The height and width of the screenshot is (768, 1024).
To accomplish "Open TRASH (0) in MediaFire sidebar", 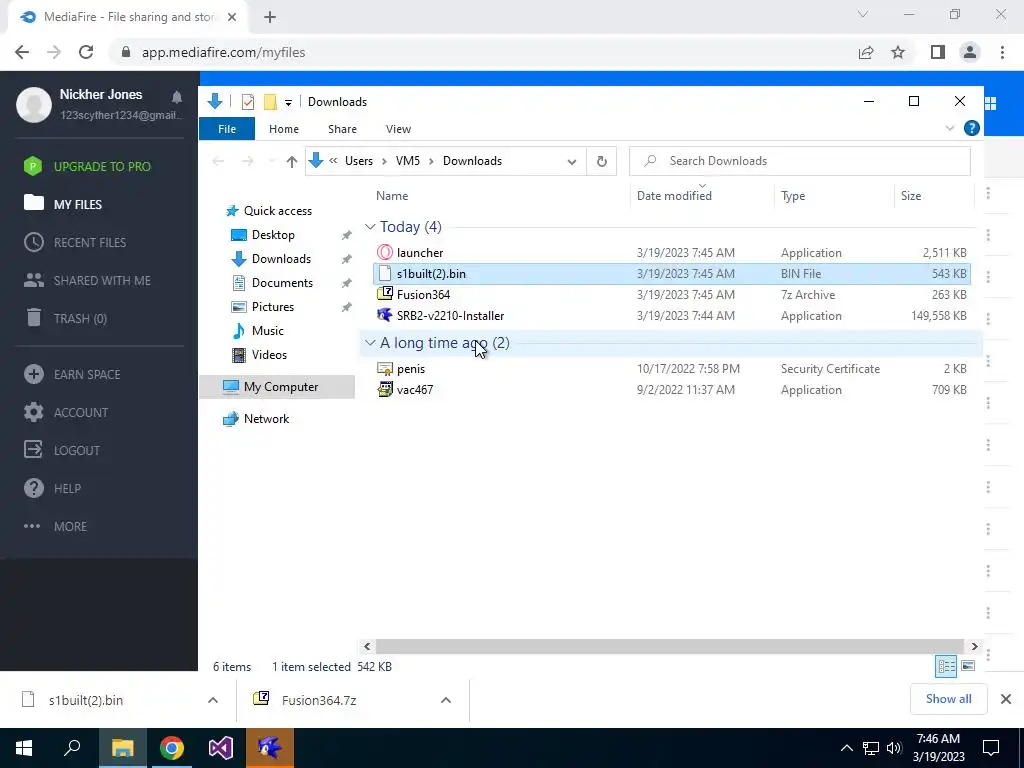I will tap(80, 319).
